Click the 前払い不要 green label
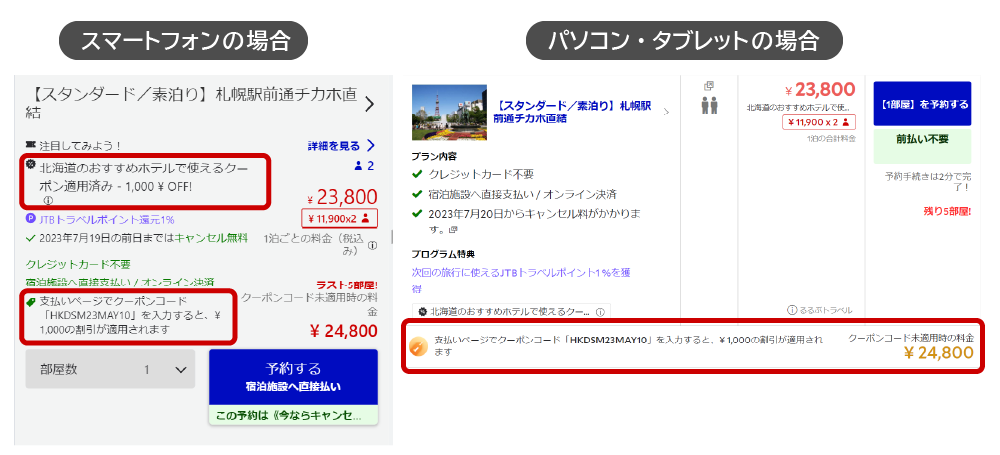Image resolution: width=1000 pixels, height=455 pixels. 922,147
